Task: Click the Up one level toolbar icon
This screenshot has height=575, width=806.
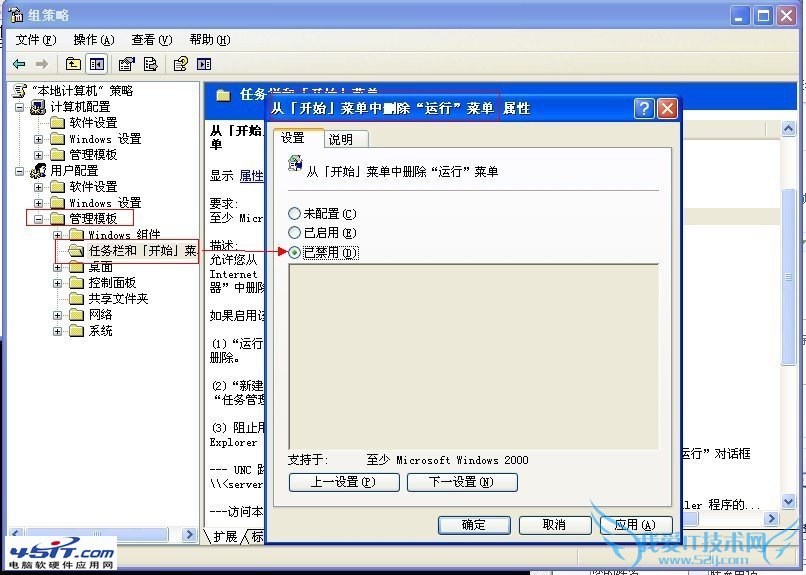Action: tap(73, 64)
